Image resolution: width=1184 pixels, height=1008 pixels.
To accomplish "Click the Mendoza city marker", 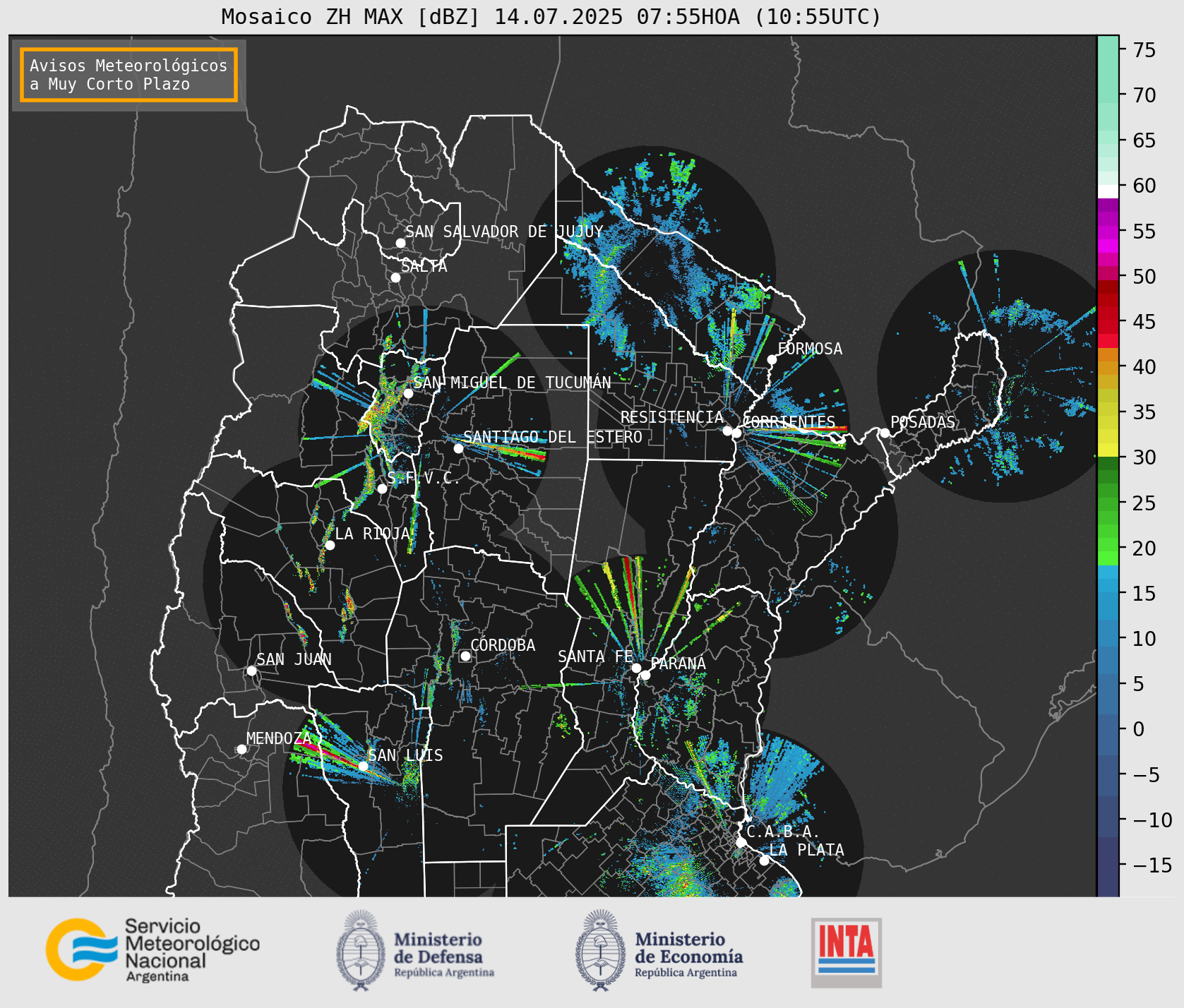I will pos(241,749).
